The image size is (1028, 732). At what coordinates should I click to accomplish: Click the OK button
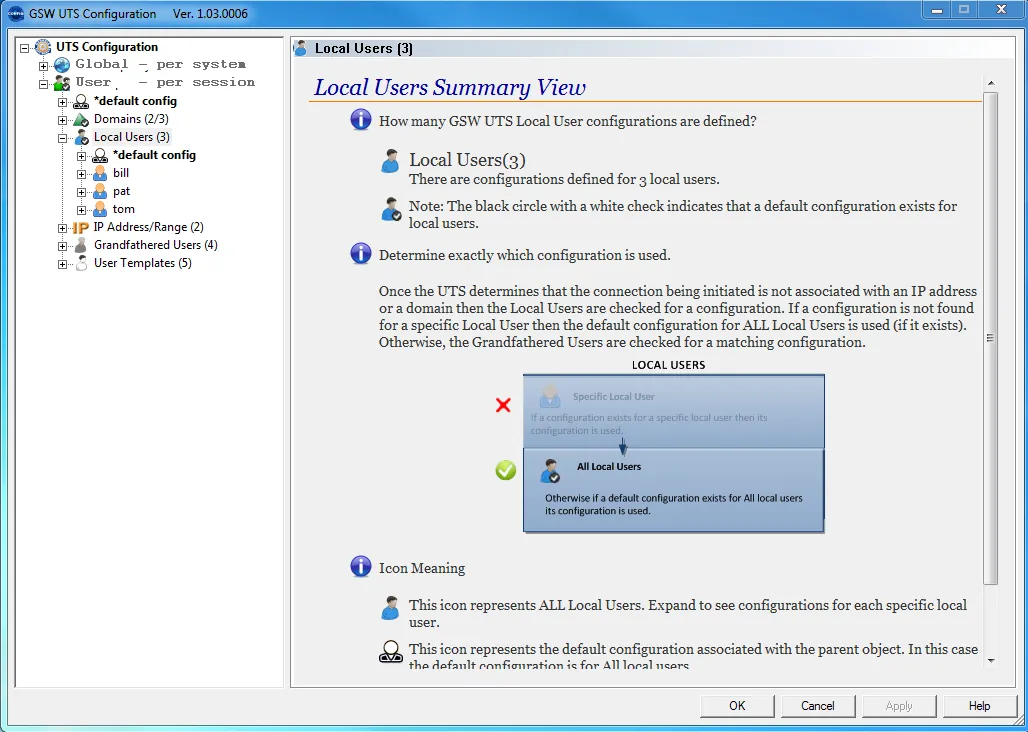pyautogui.click(x=737, y=706)
